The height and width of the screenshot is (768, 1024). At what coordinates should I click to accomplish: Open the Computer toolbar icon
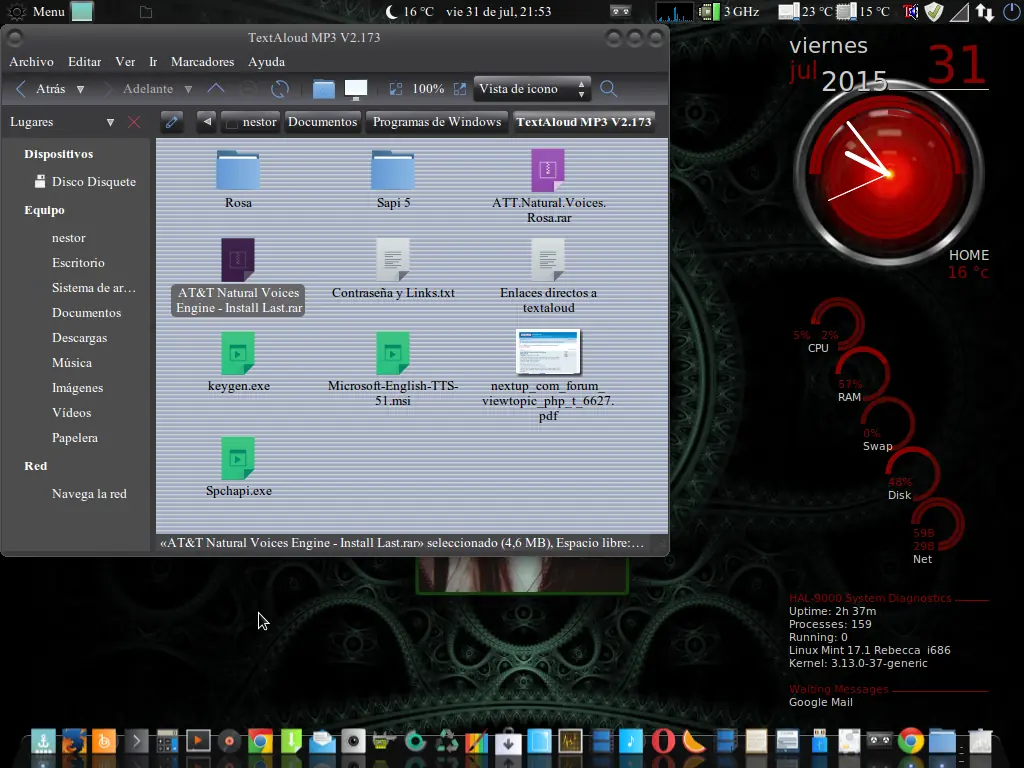(356, 89)
